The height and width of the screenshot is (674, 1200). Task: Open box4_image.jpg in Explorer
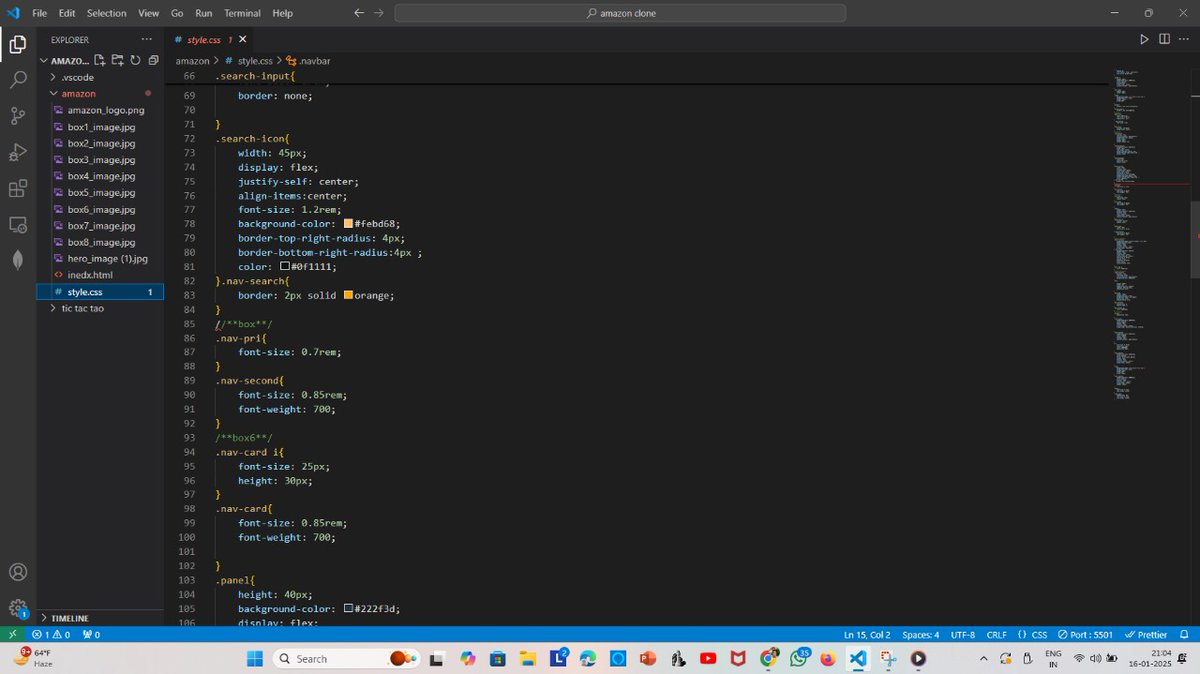tap(101, 176)
